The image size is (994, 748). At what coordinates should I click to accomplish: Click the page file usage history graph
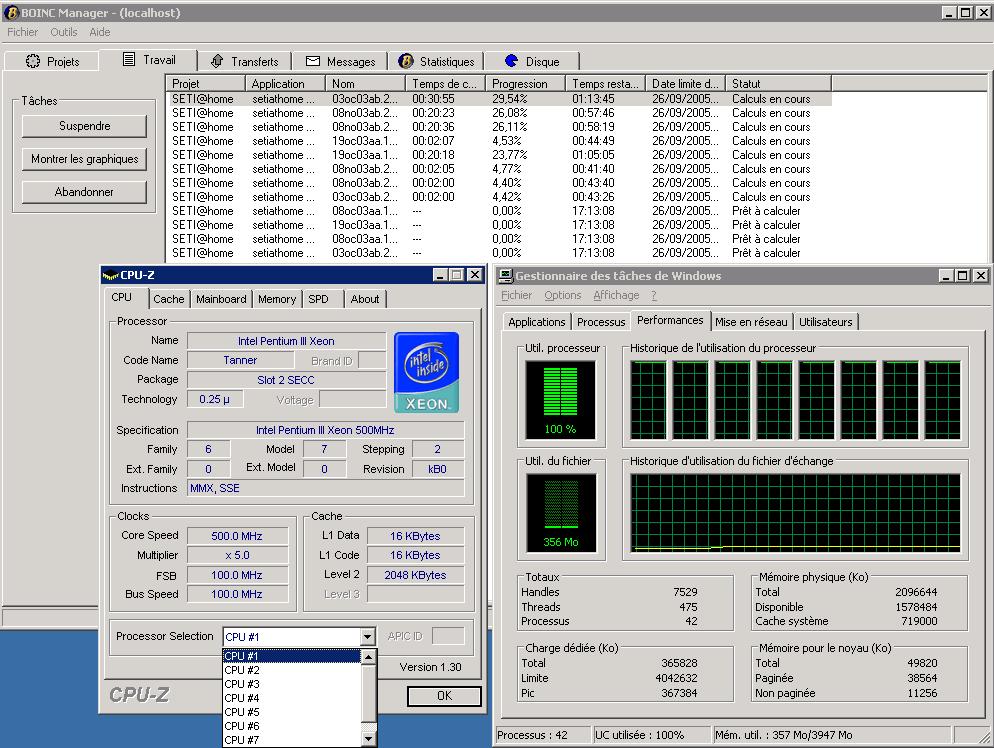pos(795,513)
